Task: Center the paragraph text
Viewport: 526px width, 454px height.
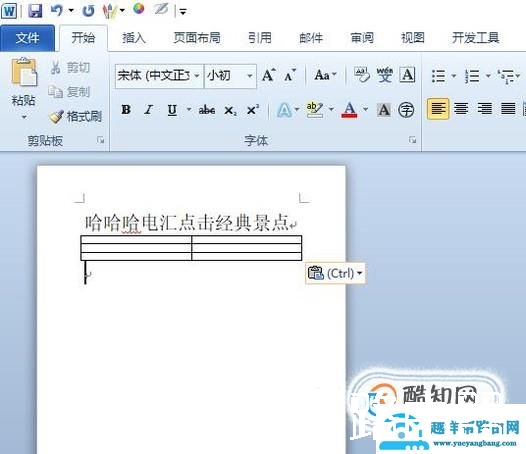Action: pyautogui.click(x=461, y=109)
